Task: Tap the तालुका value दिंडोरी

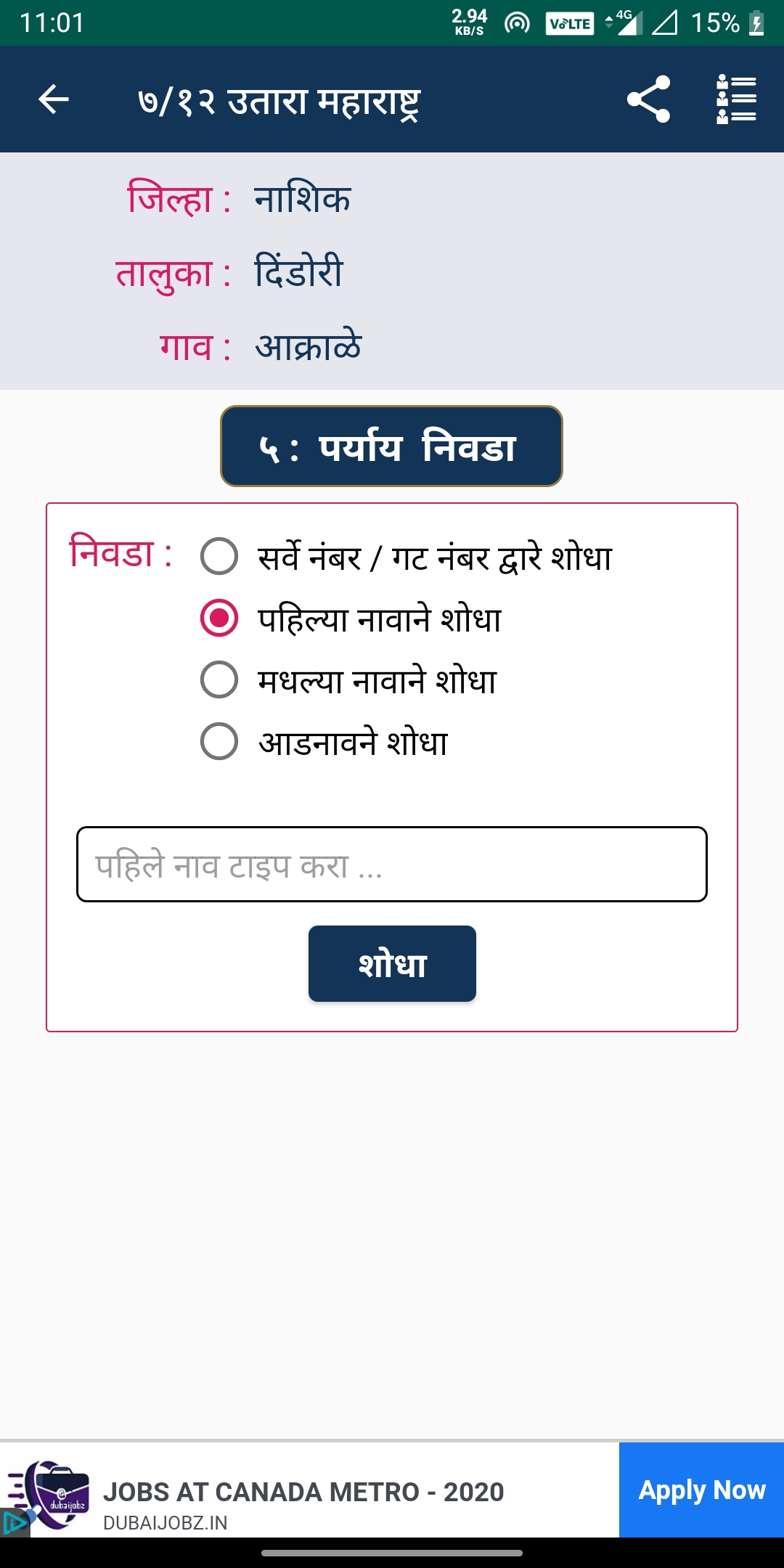Action: click(x=298, y=272)
